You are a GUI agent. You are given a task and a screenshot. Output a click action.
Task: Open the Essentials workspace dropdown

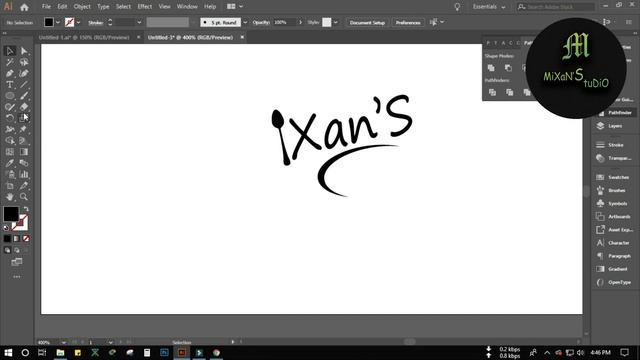coord(489,7)
